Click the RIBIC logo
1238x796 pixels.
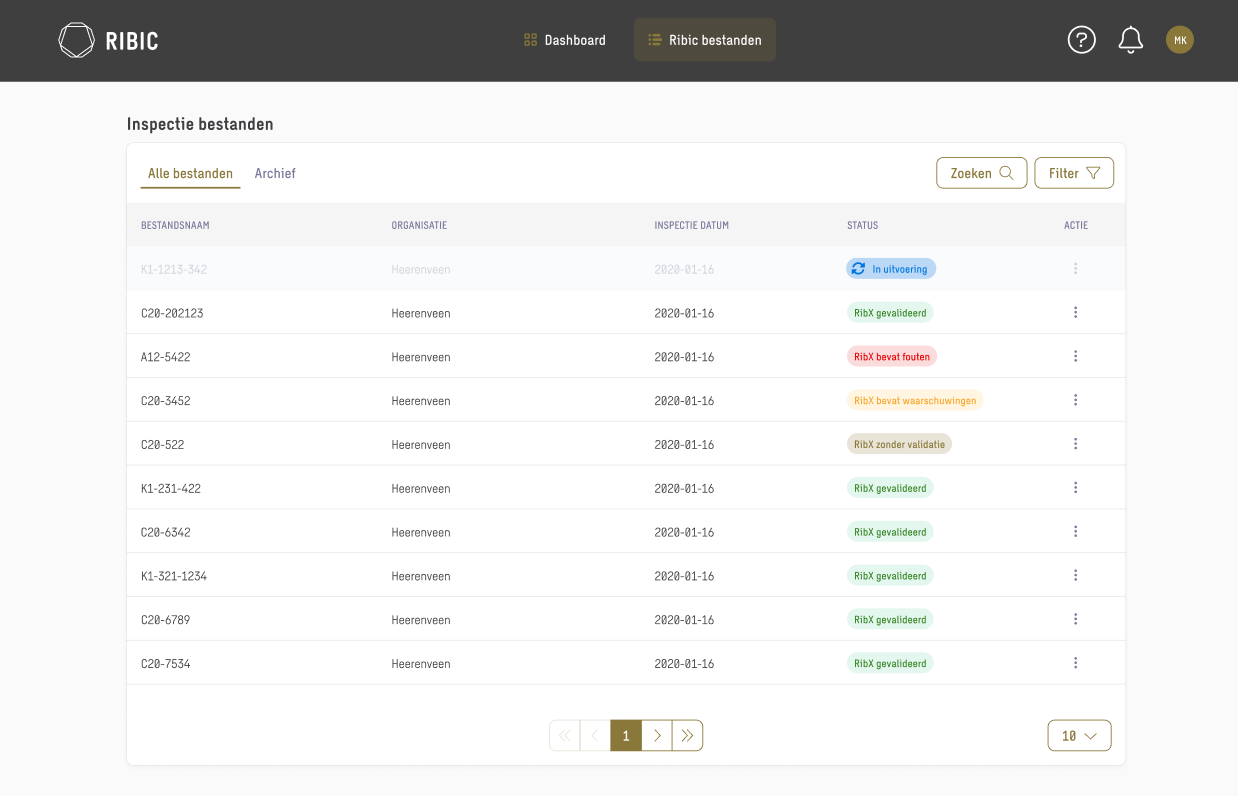coord(108,40)
